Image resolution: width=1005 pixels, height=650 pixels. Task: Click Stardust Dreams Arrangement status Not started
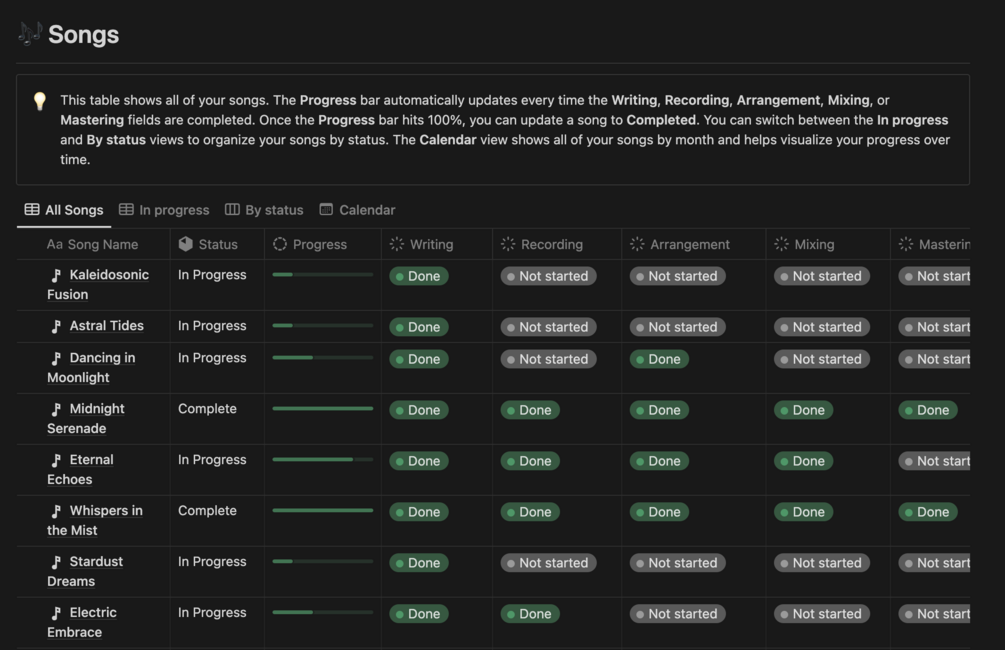[677, 563]
